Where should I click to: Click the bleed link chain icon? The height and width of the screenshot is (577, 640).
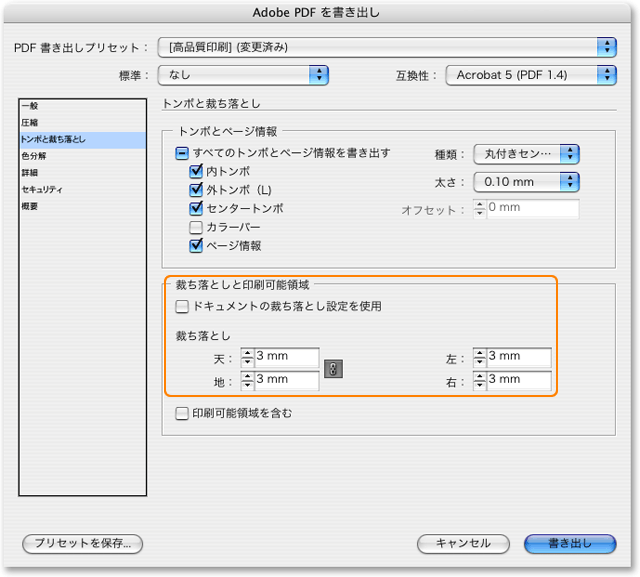click(334, 369)
